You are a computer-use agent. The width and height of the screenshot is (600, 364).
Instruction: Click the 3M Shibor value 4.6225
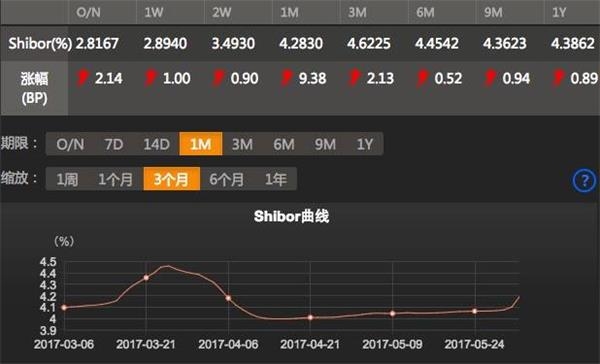click(x=369, y=43)
